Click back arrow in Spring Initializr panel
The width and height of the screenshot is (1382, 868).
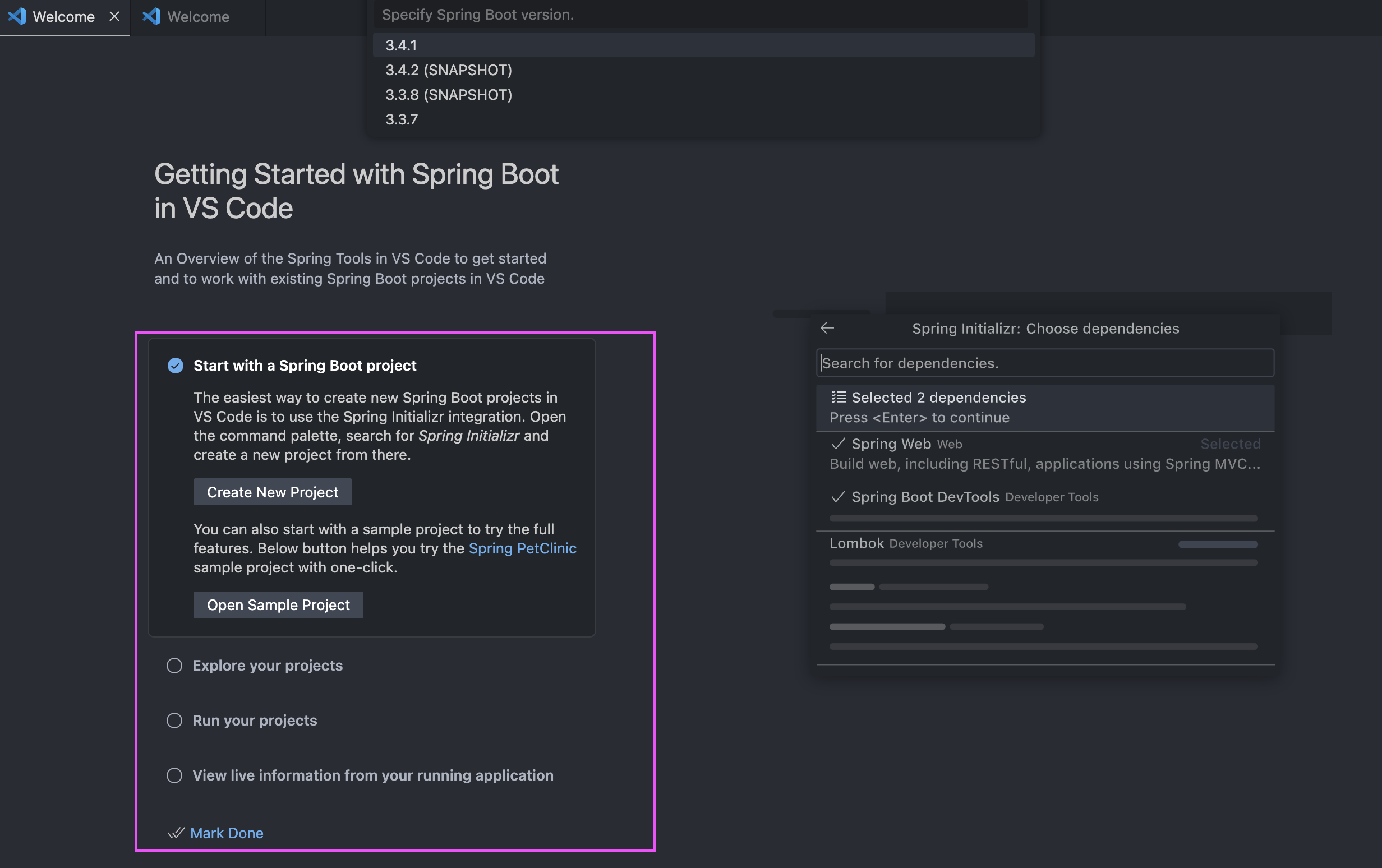pyautogui.click(x=827, y=328)
